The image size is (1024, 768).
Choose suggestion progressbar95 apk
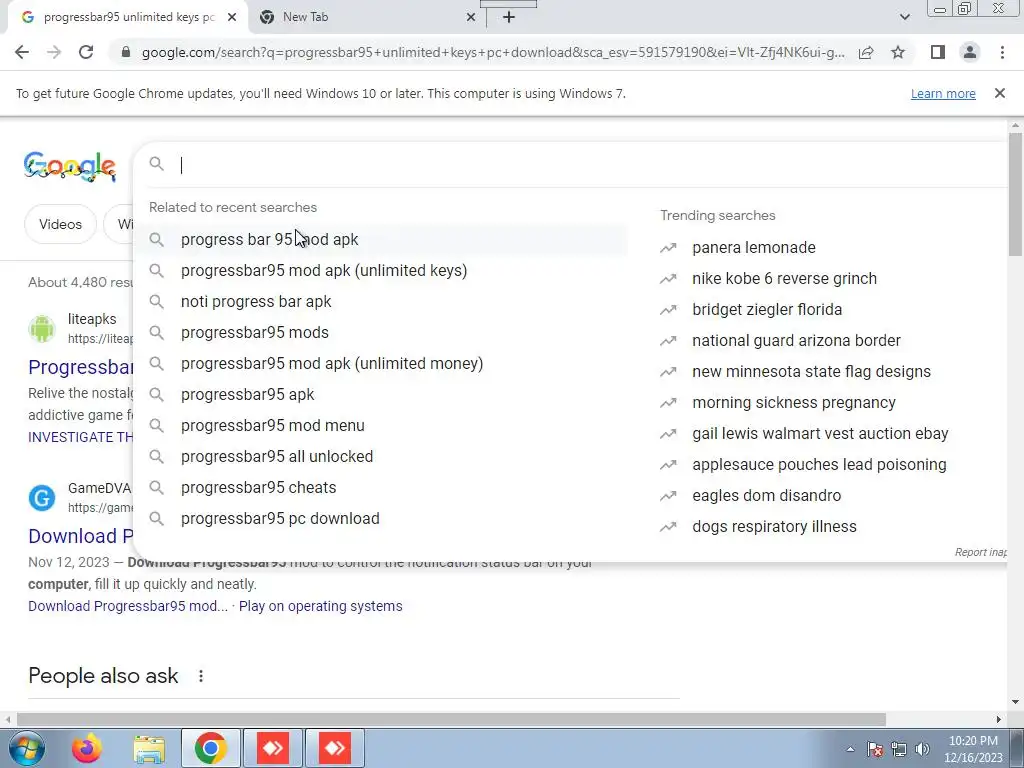point(380,394)
